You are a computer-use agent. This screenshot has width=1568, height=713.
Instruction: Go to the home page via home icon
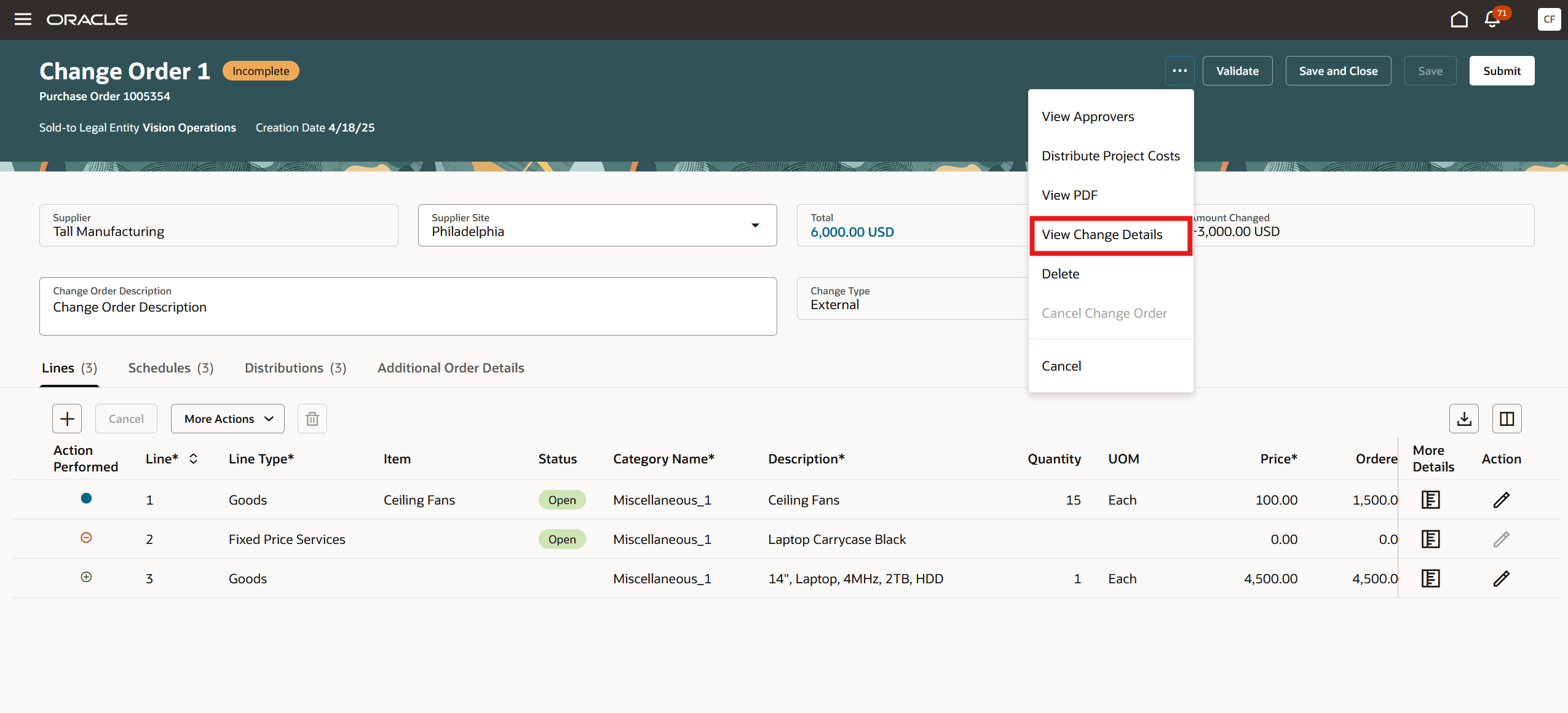1459,19
